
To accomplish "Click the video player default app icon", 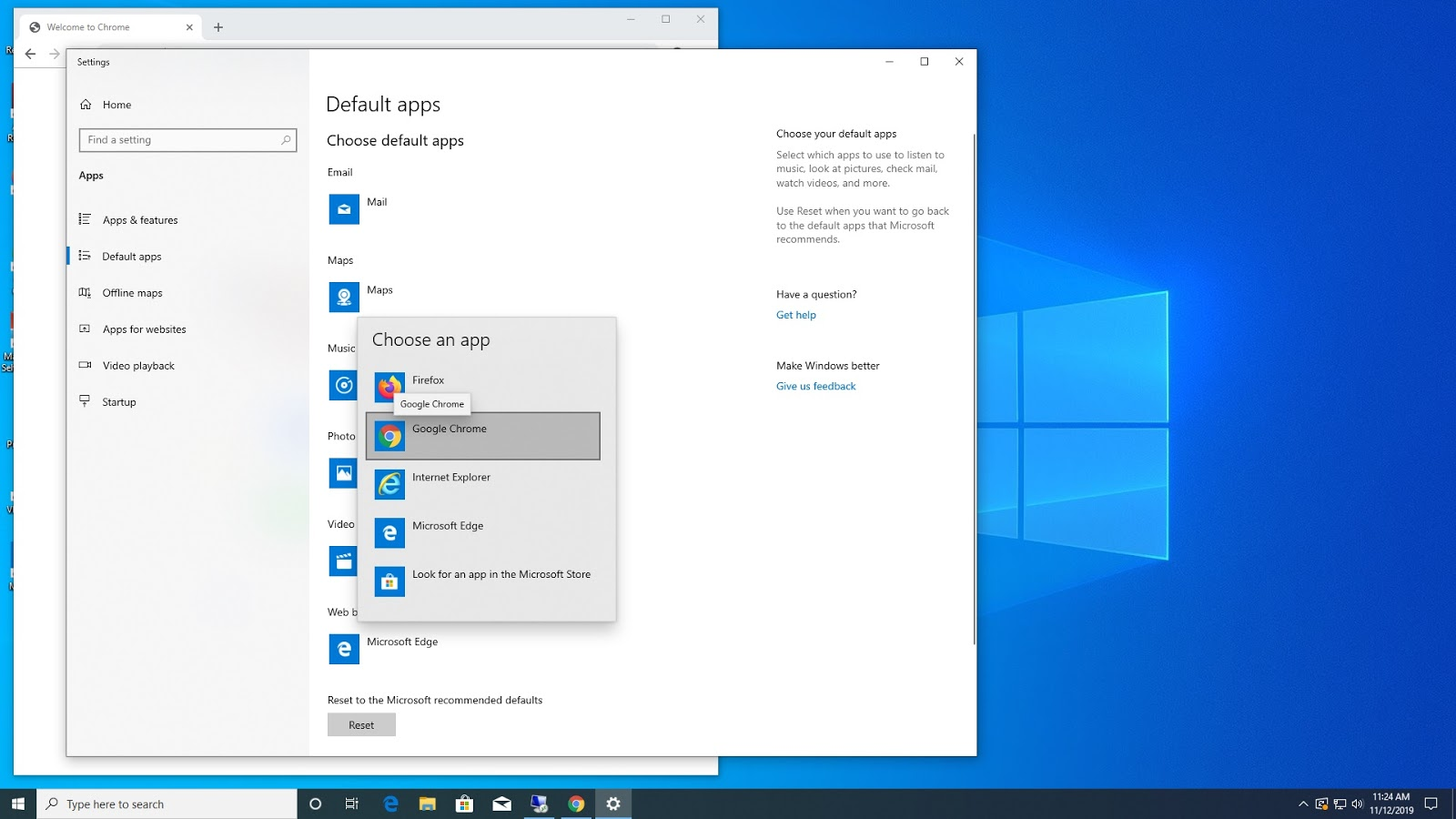I will pyautogui.click(x=343, y=561).
